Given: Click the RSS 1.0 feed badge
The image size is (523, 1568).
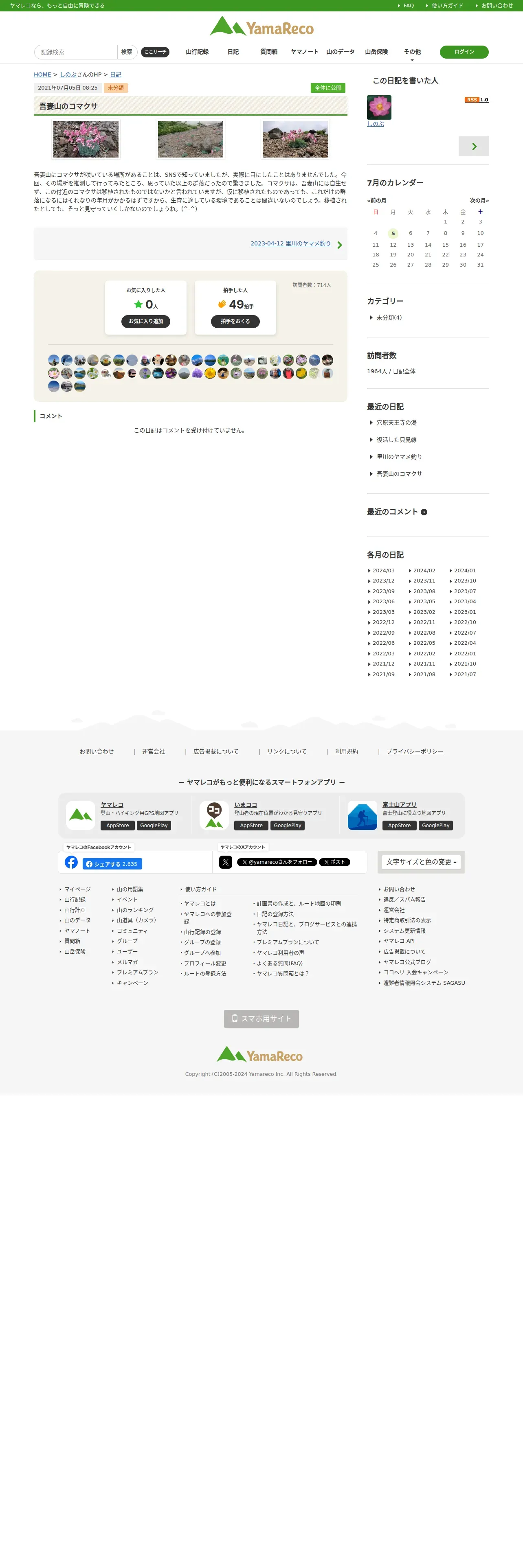Looking at the screenshot, I should tap(477, 100).
